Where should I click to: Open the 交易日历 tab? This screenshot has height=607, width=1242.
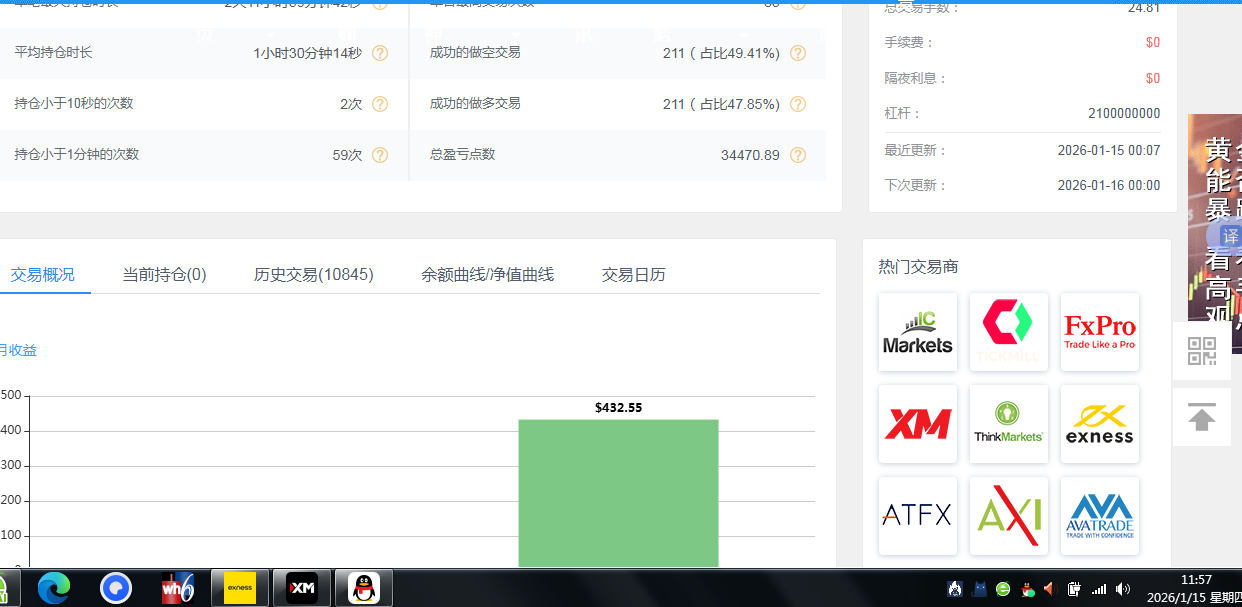[x=633, y=275]
